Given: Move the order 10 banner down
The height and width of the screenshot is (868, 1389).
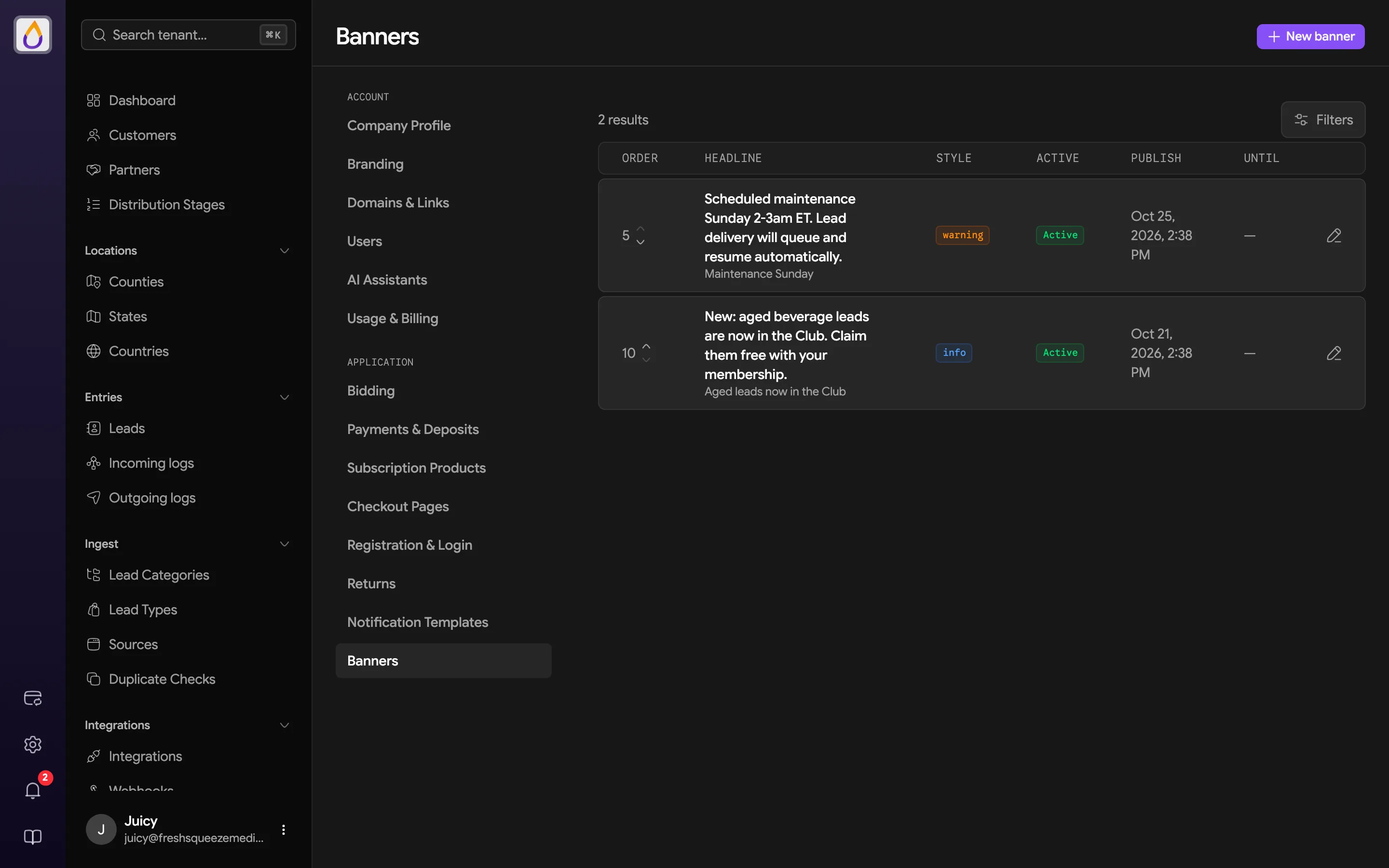Looking at the screenshot, I should coord(646,360).
